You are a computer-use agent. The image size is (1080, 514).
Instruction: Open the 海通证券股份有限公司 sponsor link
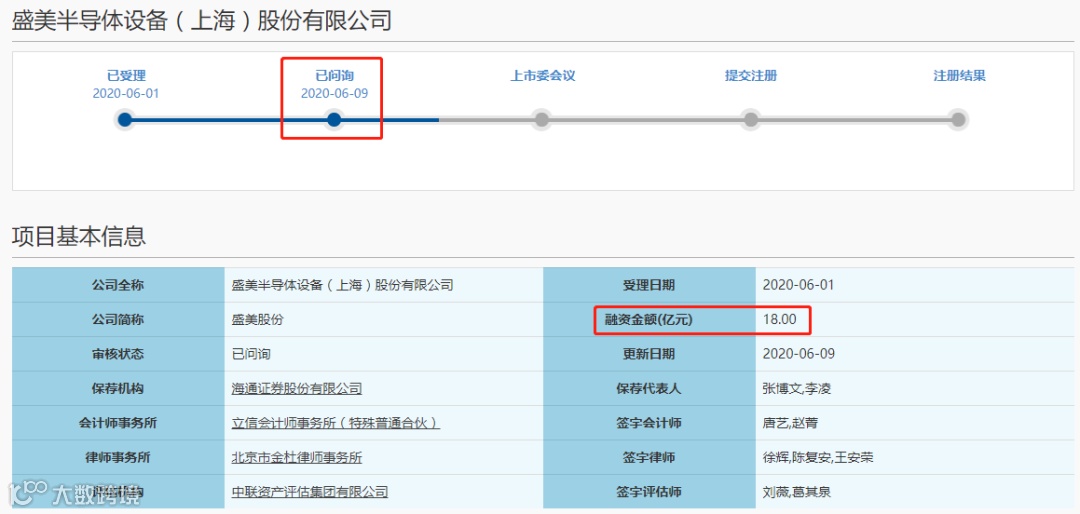(297, 389)
